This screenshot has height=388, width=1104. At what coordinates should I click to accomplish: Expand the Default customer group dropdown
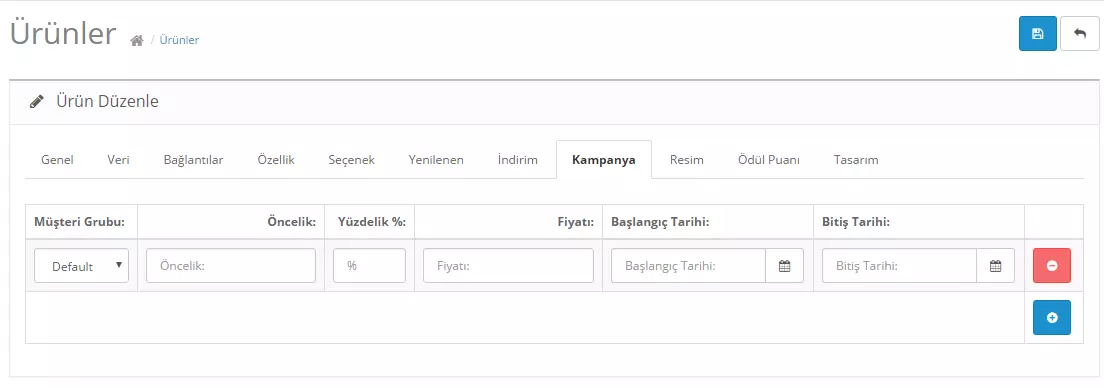[81, 266]
